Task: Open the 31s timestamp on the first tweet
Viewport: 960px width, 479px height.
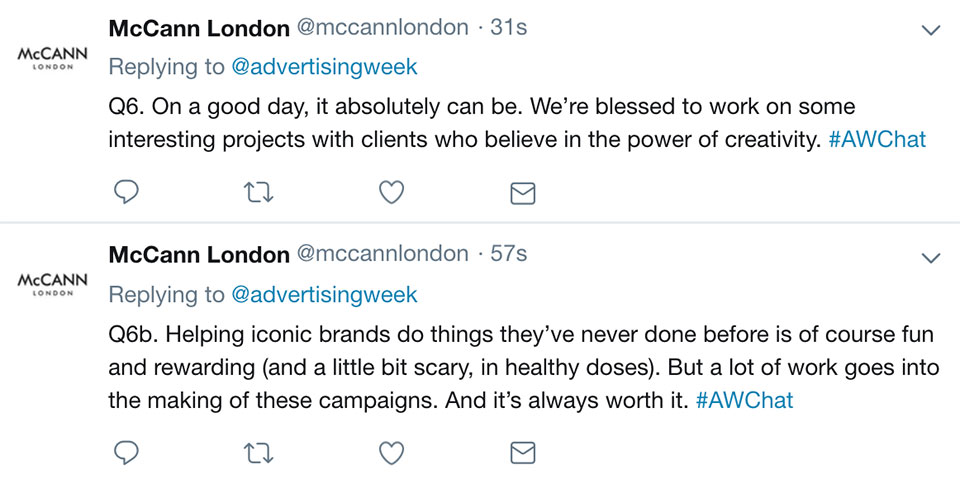Action: pos(509,28)
